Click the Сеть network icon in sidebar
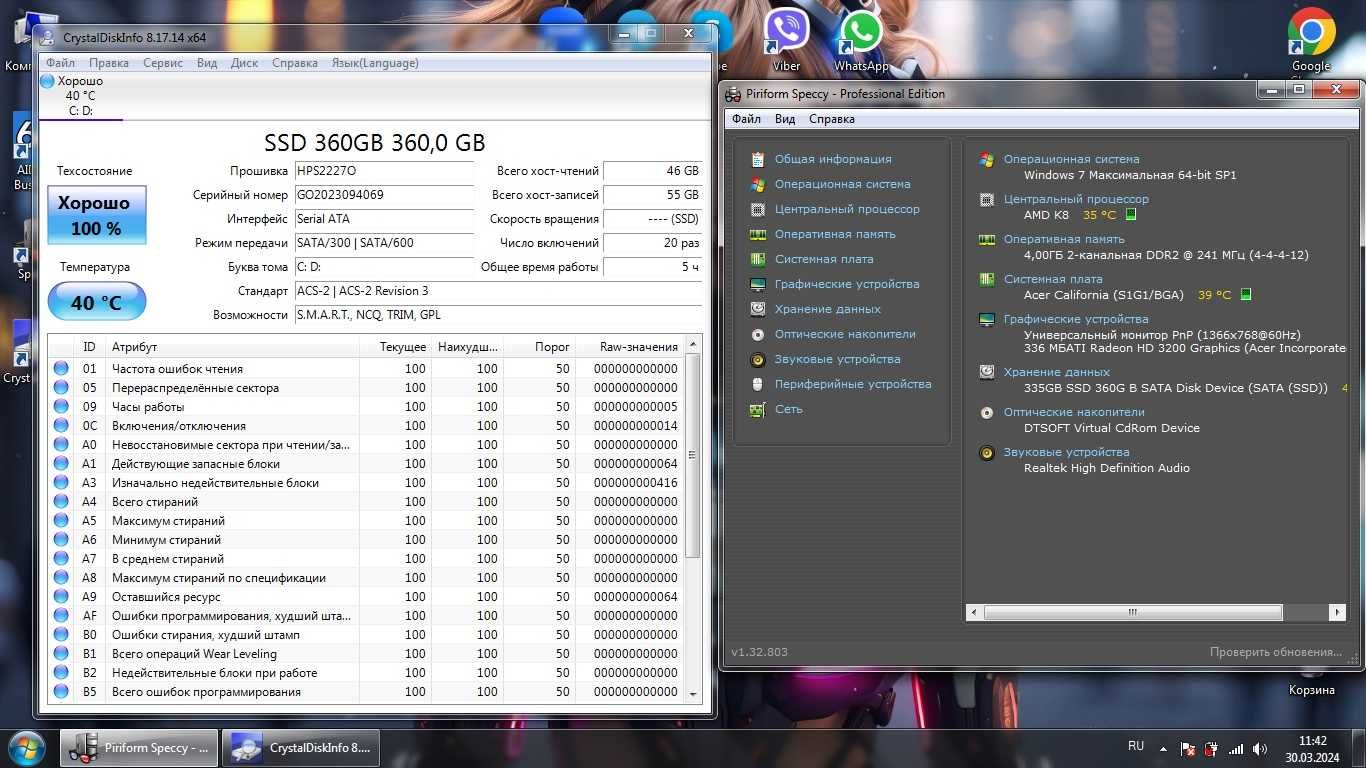Image resolution: width=1366 pixels, height=768 pixels. (x=758, y=409)
